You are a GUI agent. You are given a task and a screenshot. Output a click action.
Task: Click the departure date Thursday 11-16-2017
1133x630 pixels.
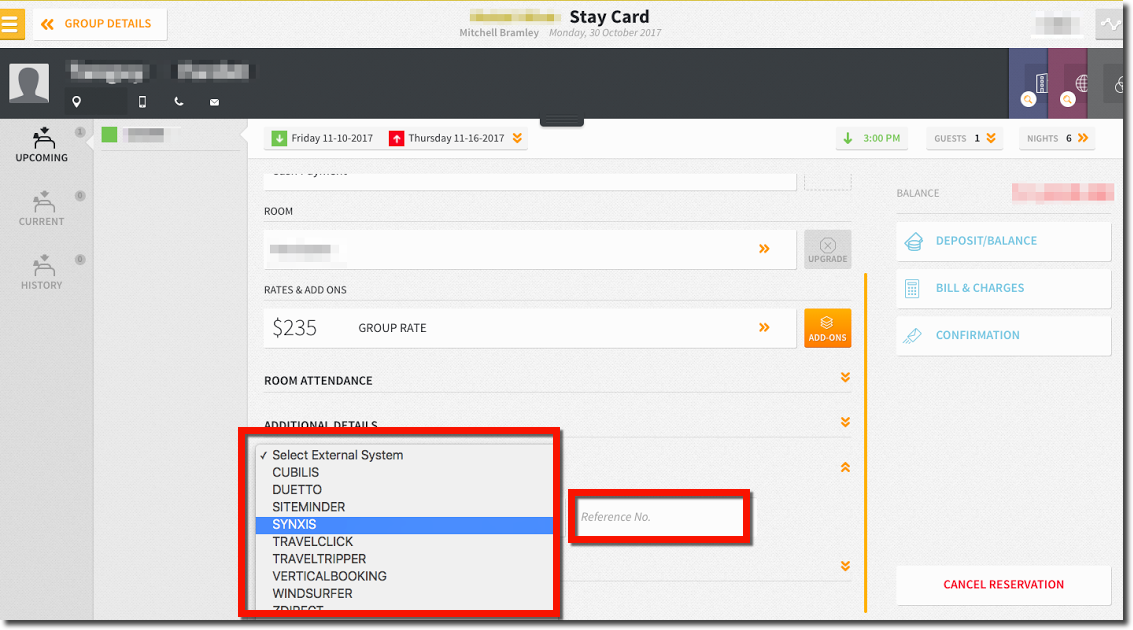[x=447, y=138]
